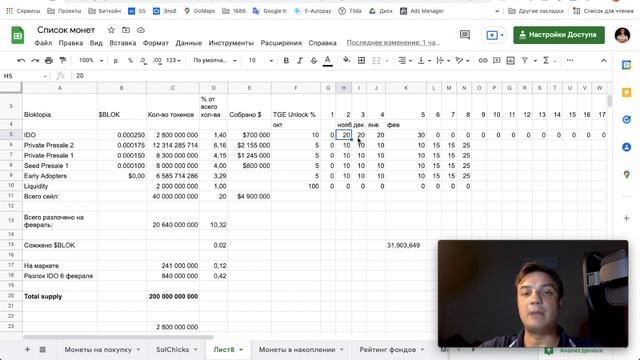640x360 pixels.
Task: Open the Справка menu
Action: (322, 43)
